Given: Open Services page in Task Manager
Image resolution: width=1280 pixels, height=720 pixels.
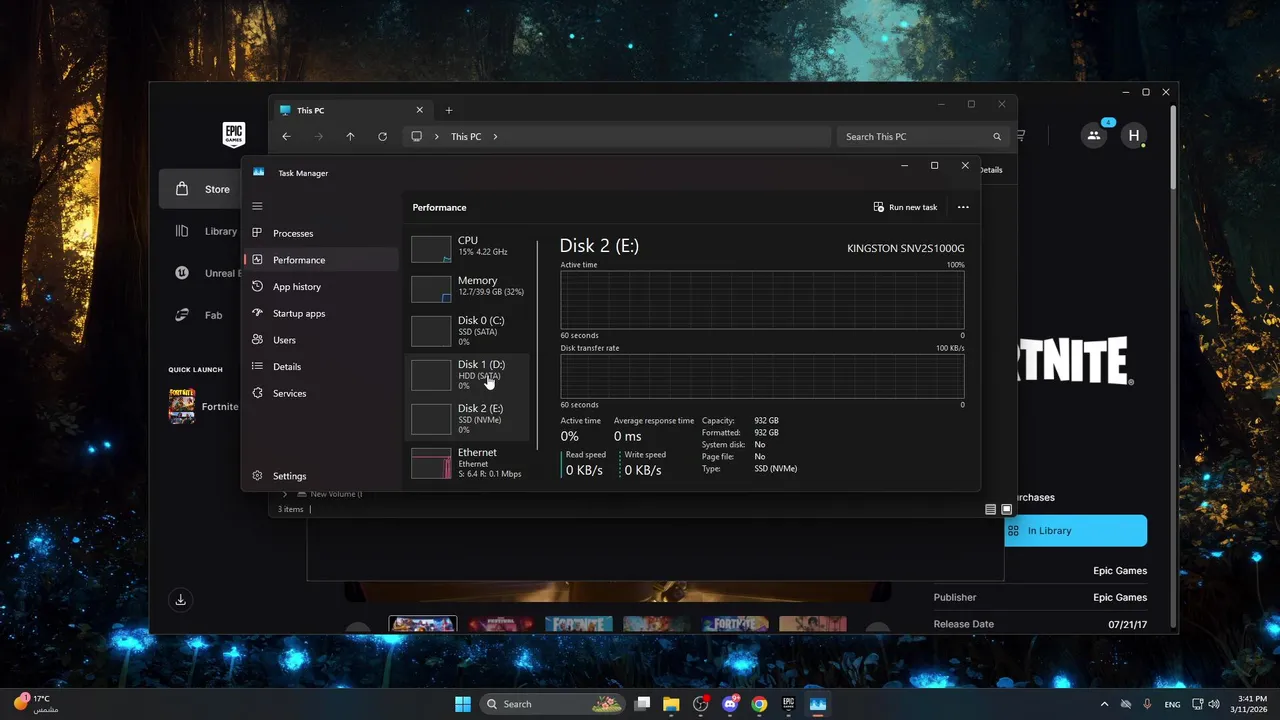Looking at the screenshot, I should 320,393.
